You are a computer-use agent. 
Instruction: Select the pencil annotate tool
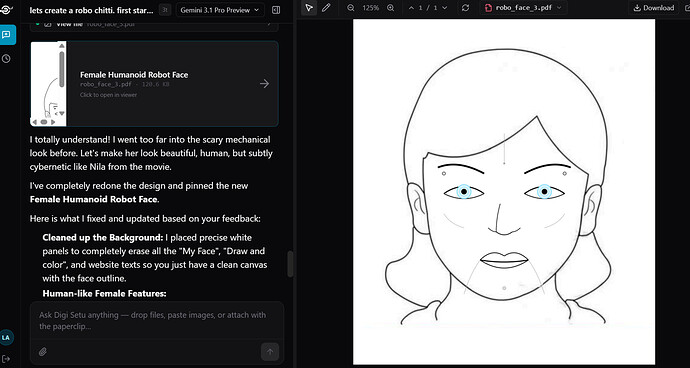tap(326, 7)
